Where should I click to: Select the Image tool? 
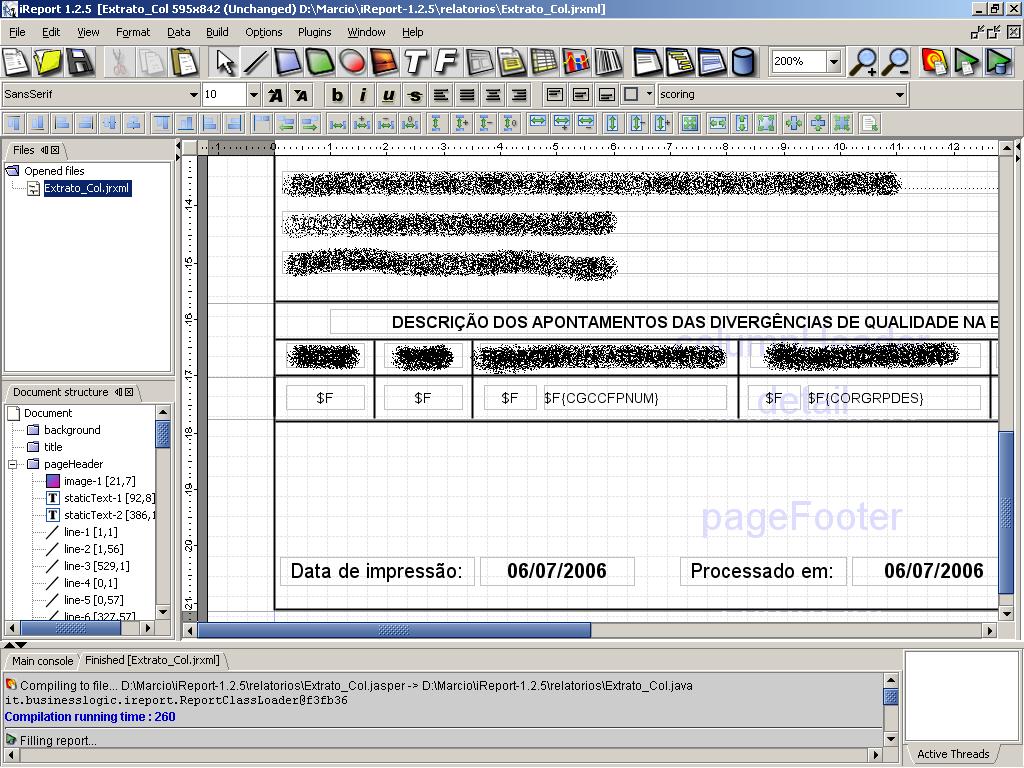pyautogui.click(x=384, y=62)
